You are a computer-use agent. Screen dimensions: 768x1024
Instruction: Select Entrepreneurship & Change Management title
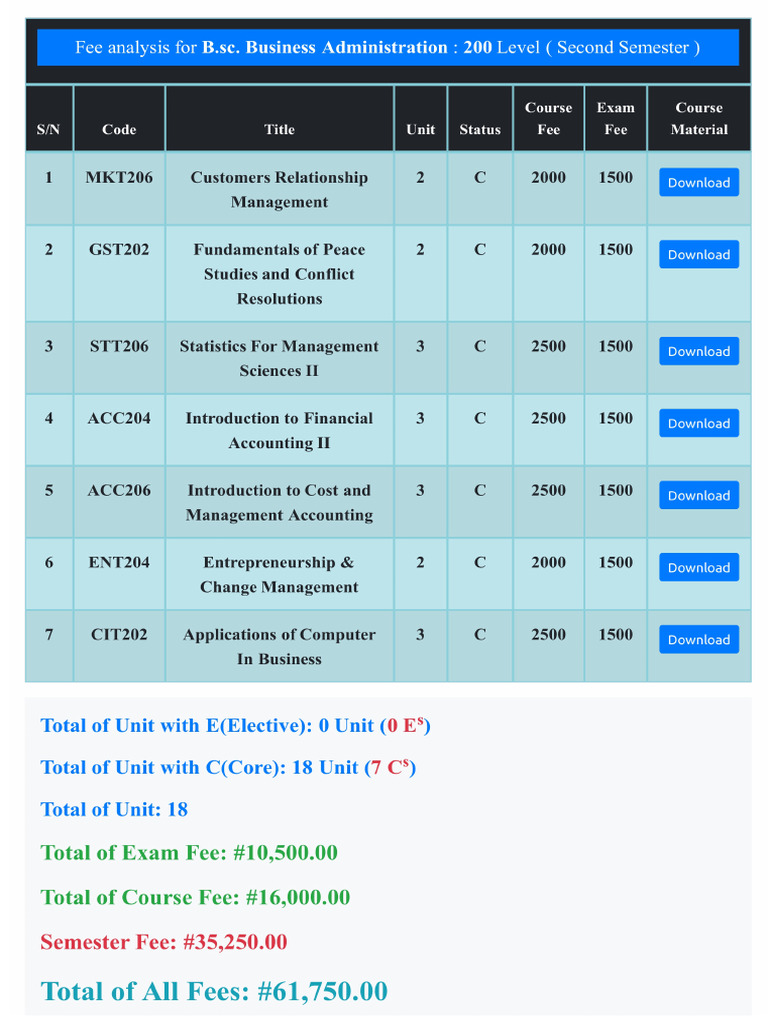point(280,574)
